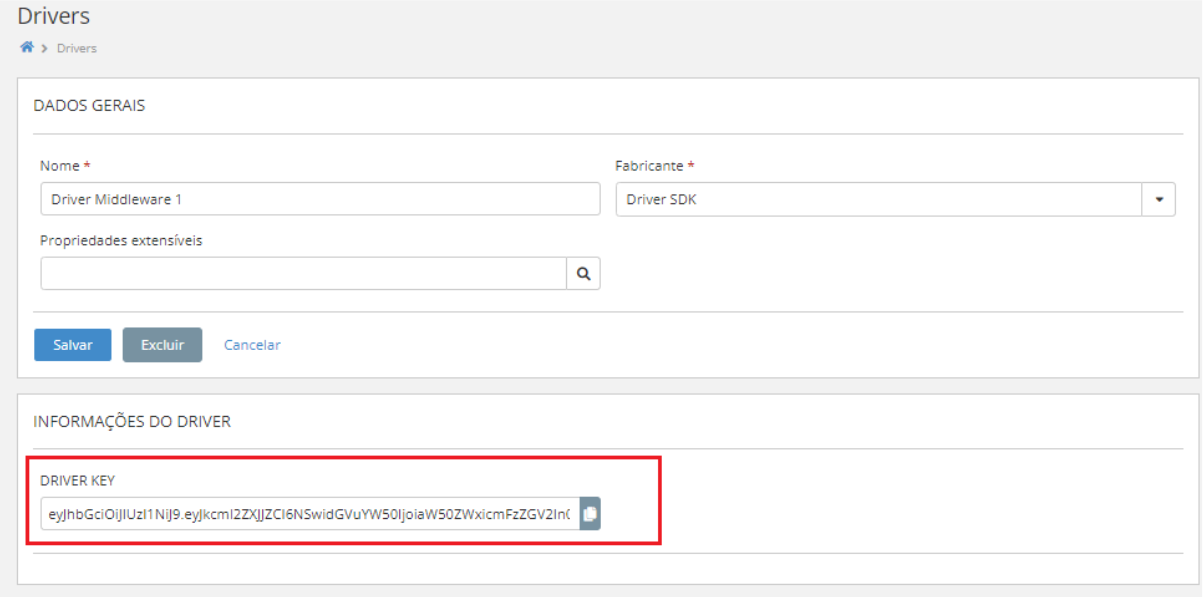Image resolution: width=1203 pixels, height=597 pixels.
Task: Click the Fabricante field label
Action: (649, 166)
